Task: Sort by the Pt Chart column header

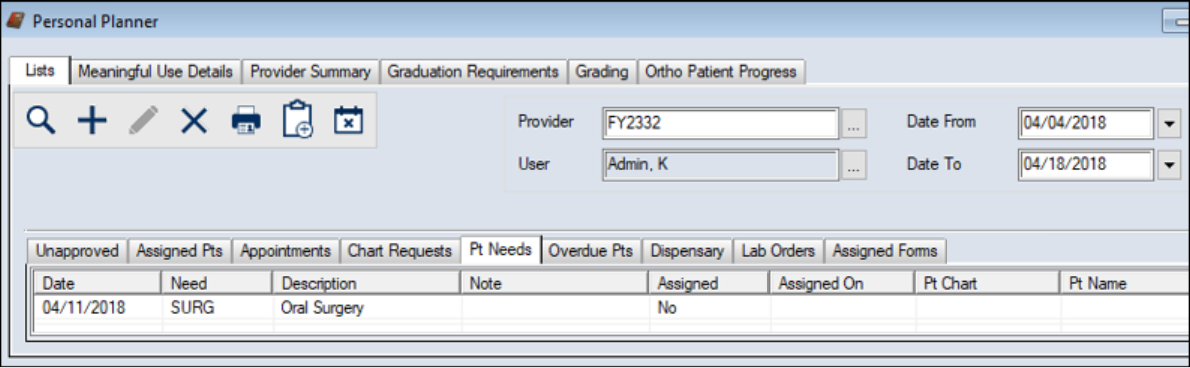Action: (987, 284)
